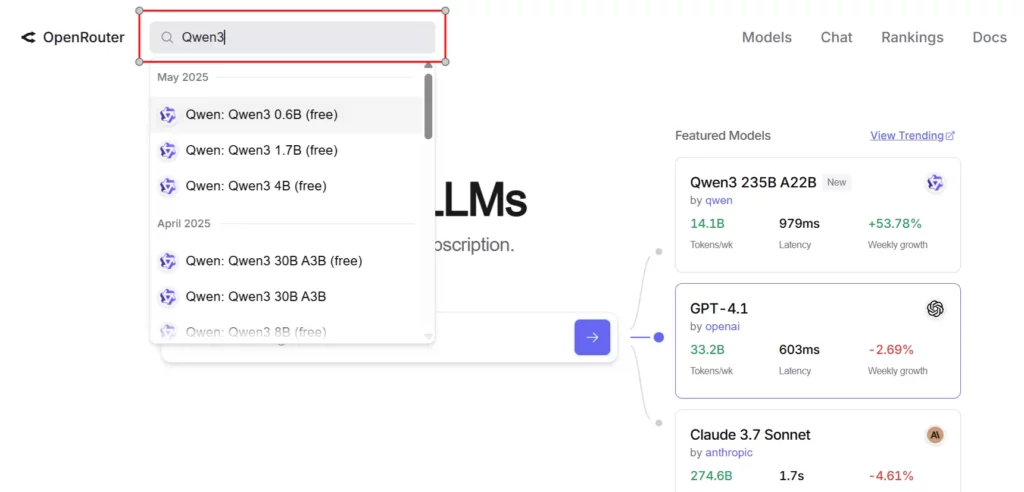Screen dimensions: 1024x492
Task: Click the purple arrow submit button
Action: click(x=592, y=337)
